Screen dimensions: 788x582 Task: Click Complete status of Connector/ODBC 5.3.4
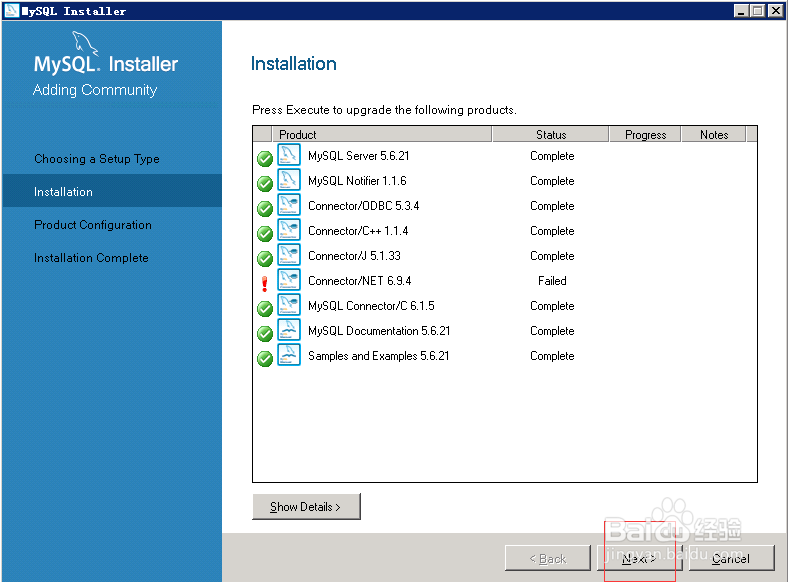[552, 206]
